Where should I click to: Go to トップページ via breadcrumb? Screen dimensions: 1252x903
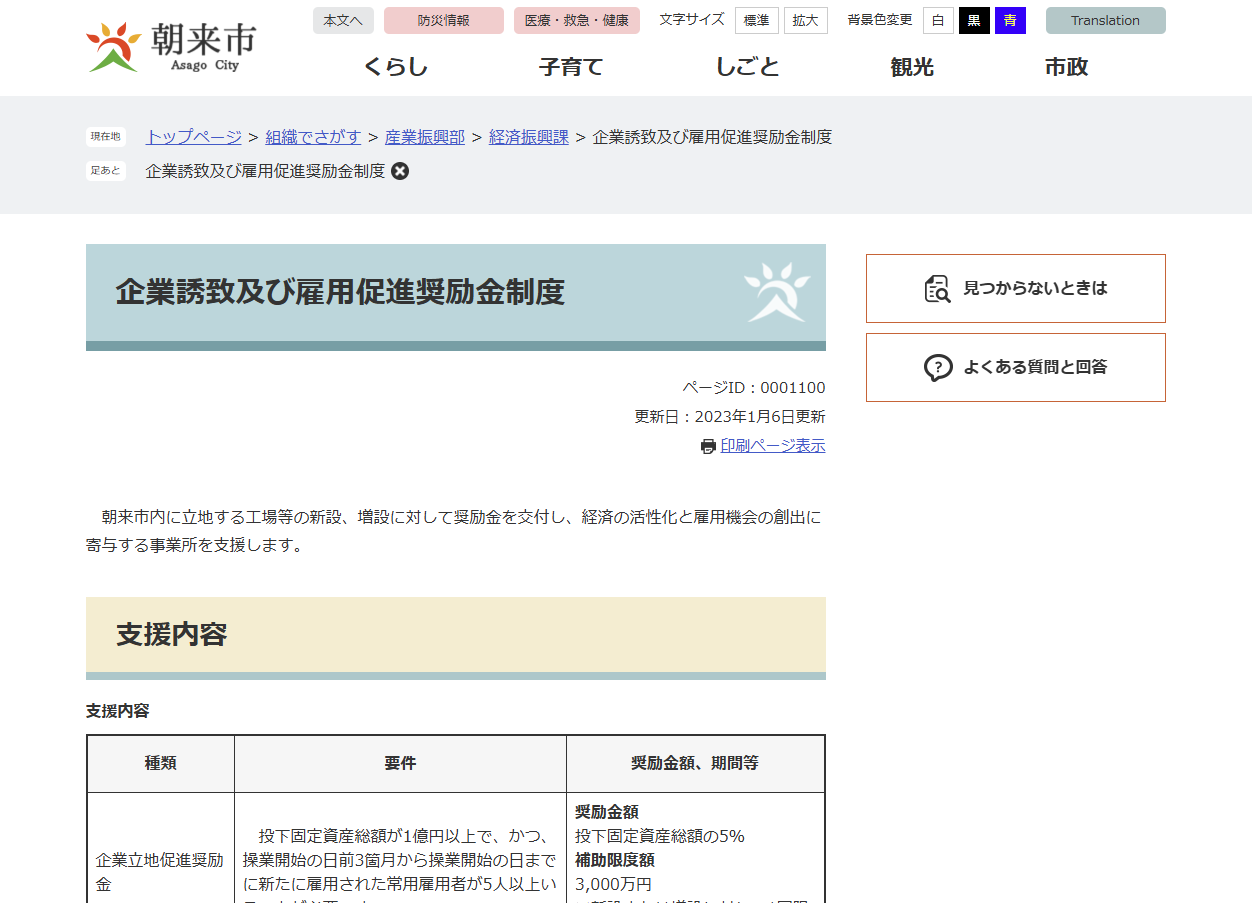coord(194,137)
